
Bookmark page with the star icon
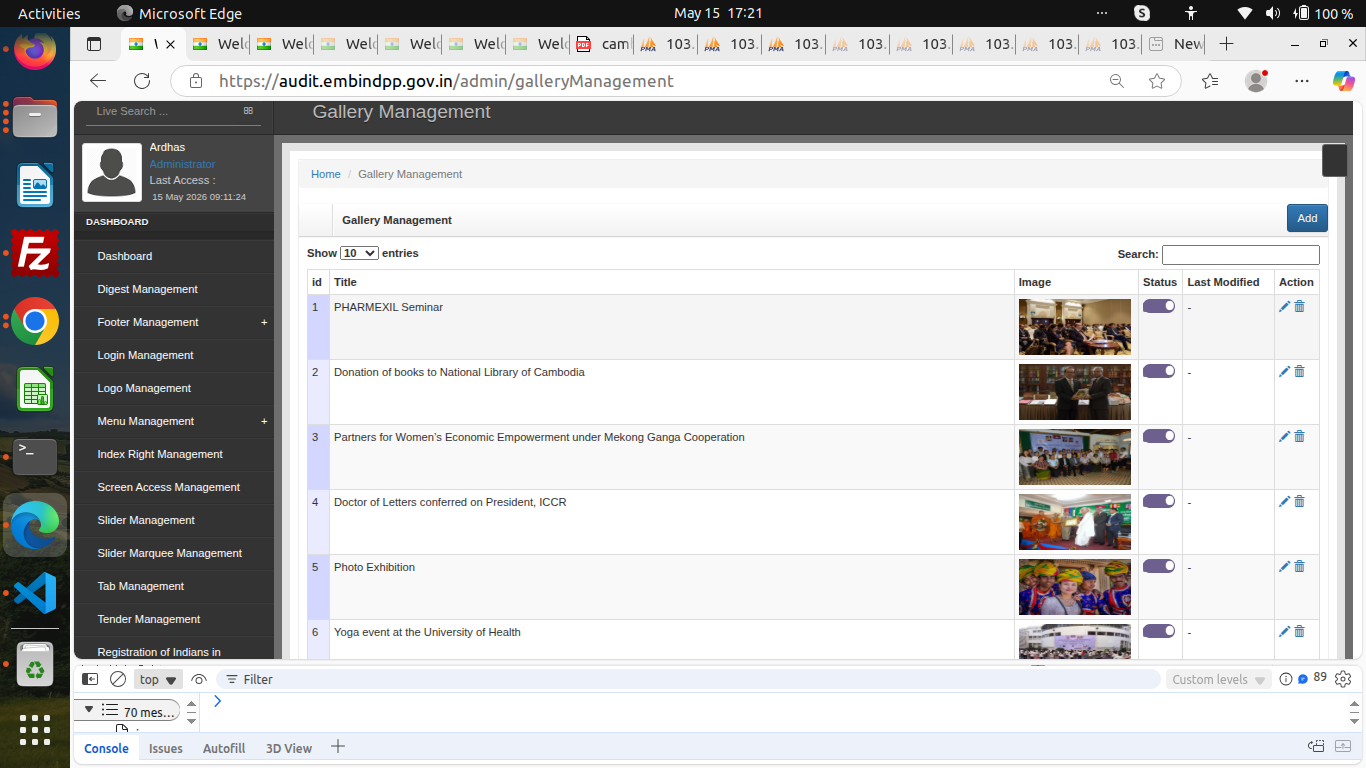pyautogui.click(x=1157, y=81)
